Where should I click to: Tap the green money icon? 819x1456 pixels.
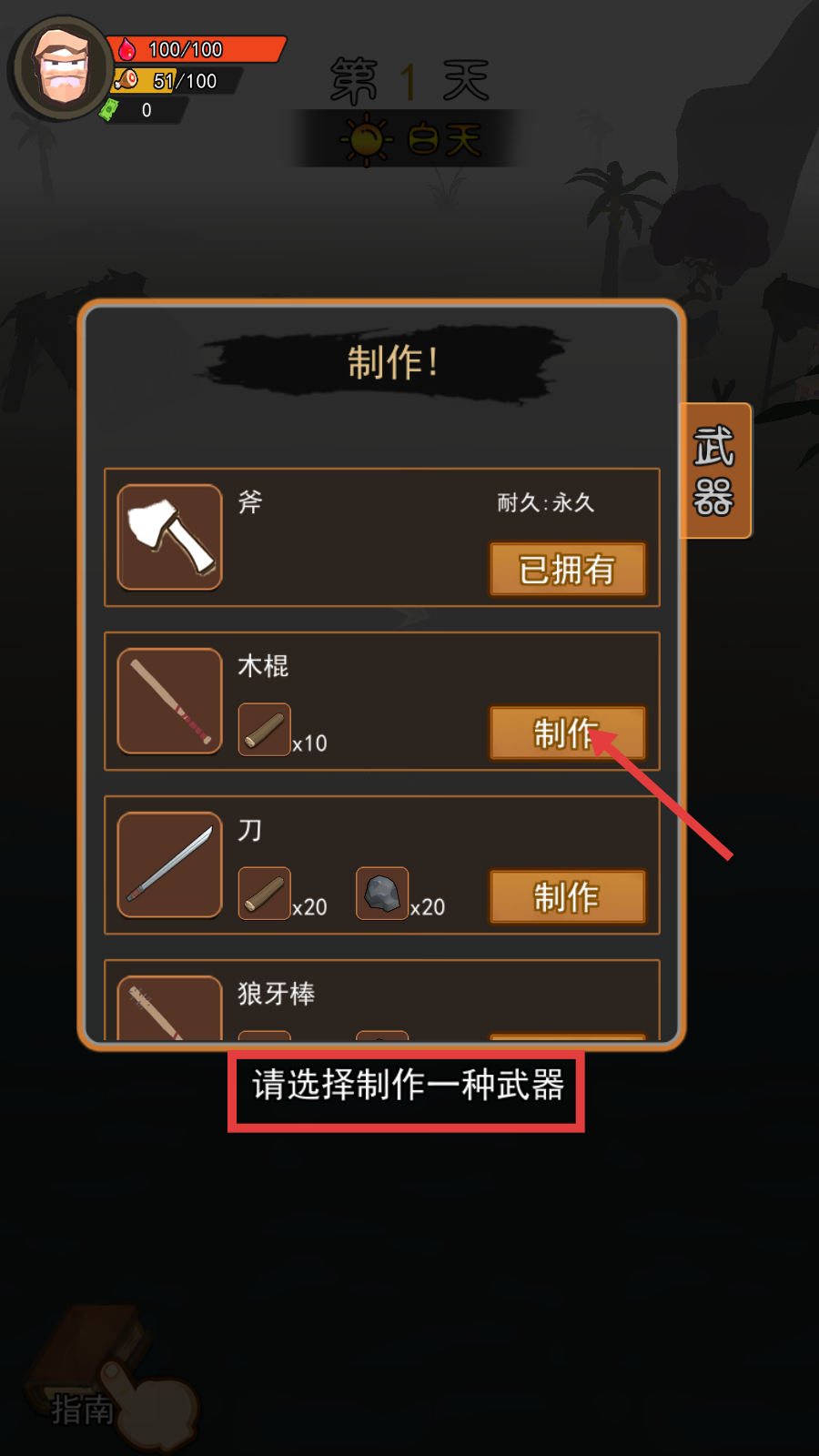pos(109,110)
